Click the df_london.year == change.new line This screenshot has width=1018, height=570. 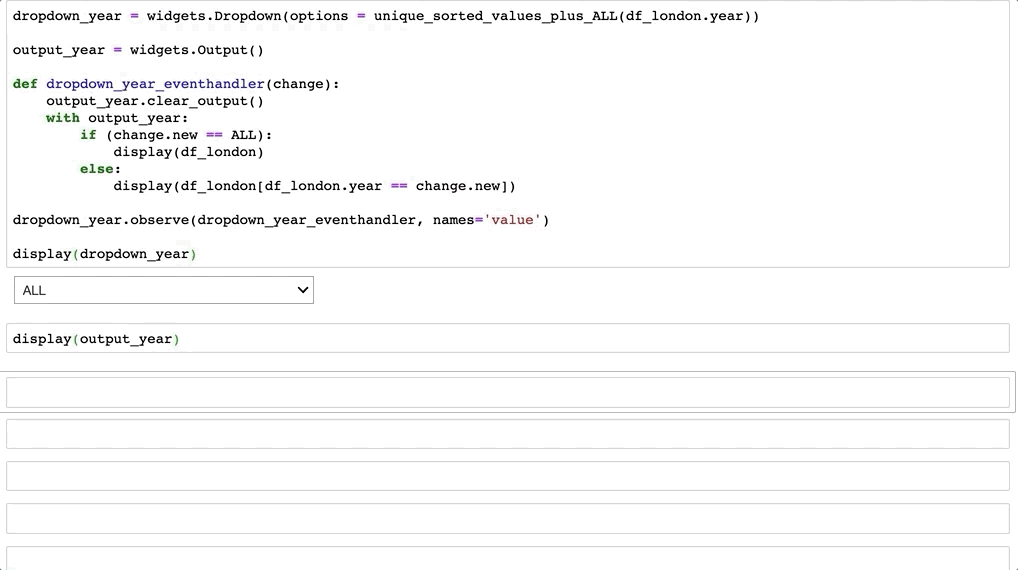(314, 186)
